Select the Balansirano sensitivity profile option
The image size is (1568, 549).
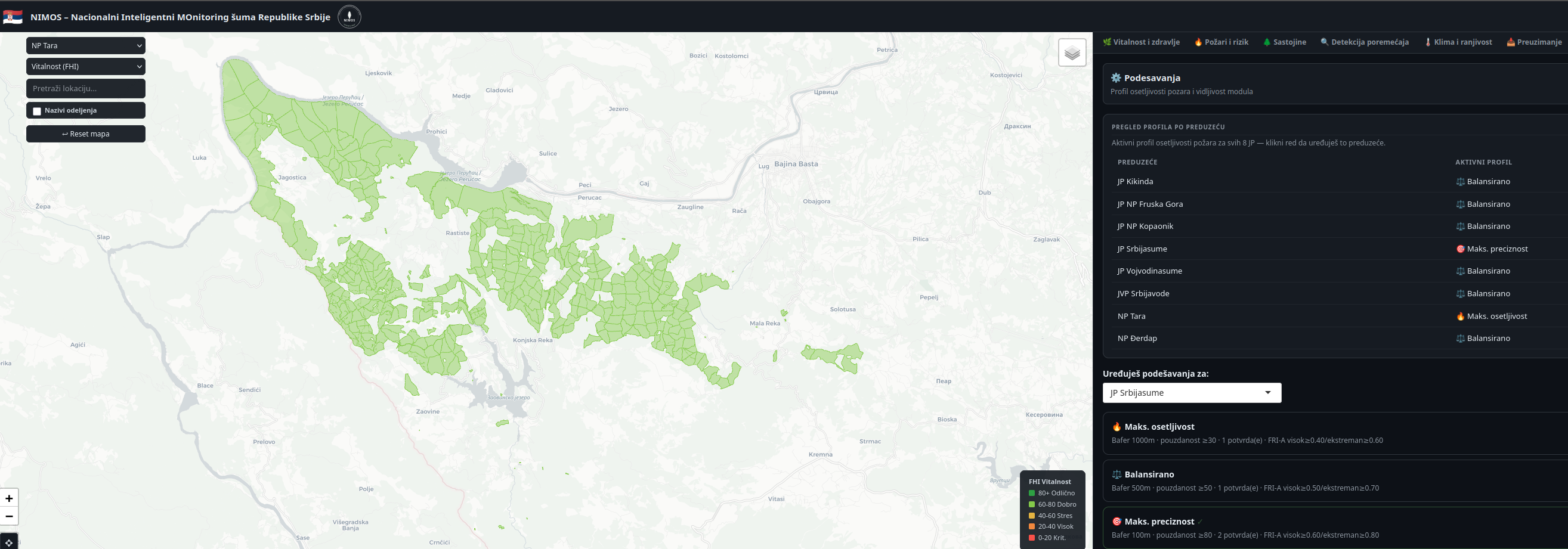click(x=1335, y=481)
